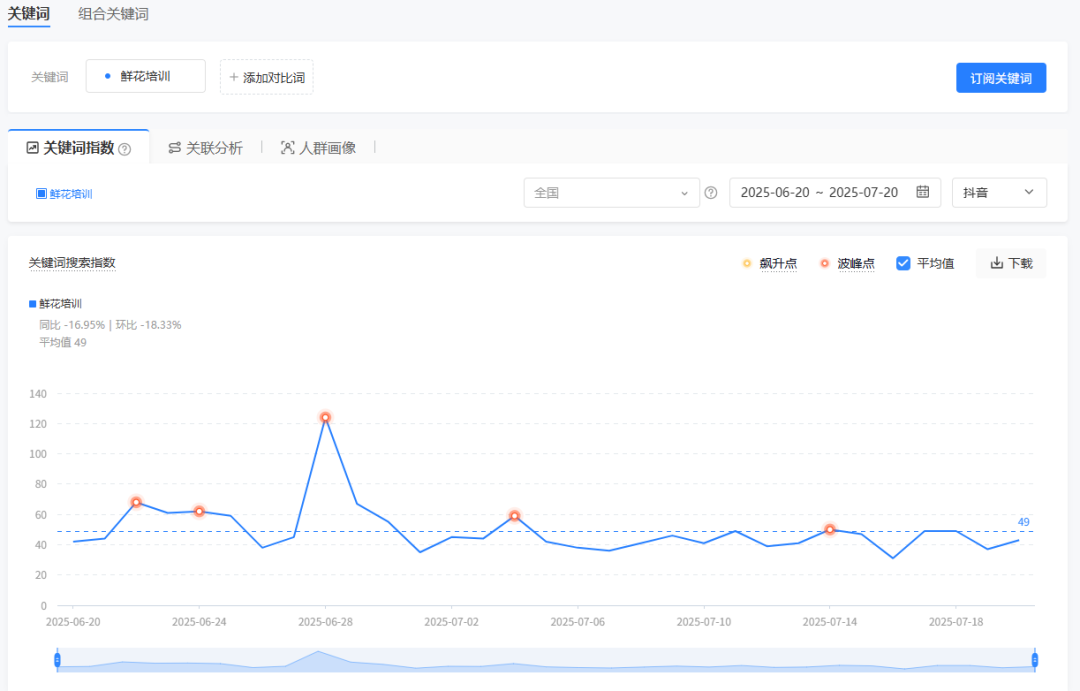The width and height of the screenshot is (1080, 691).
Task: Click the question mark icon next to 全国
Action: (x=711, y=193)
